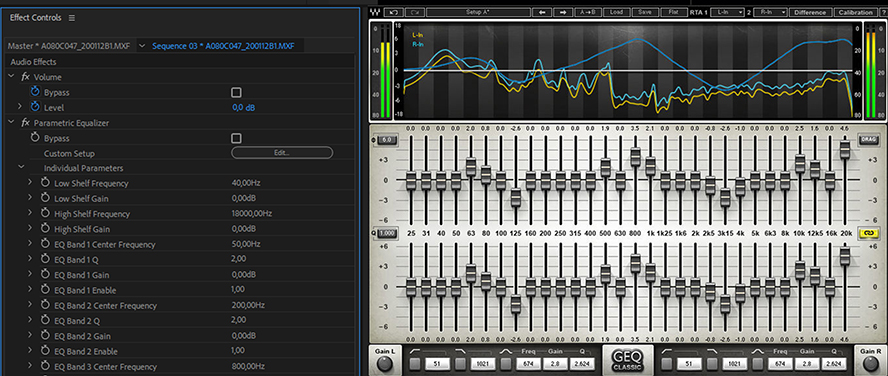Expand the EQ Band 3 Center Frequency row
Image resolution: width=888 pixels, height=376 pixels.
(x=30, y=366)
